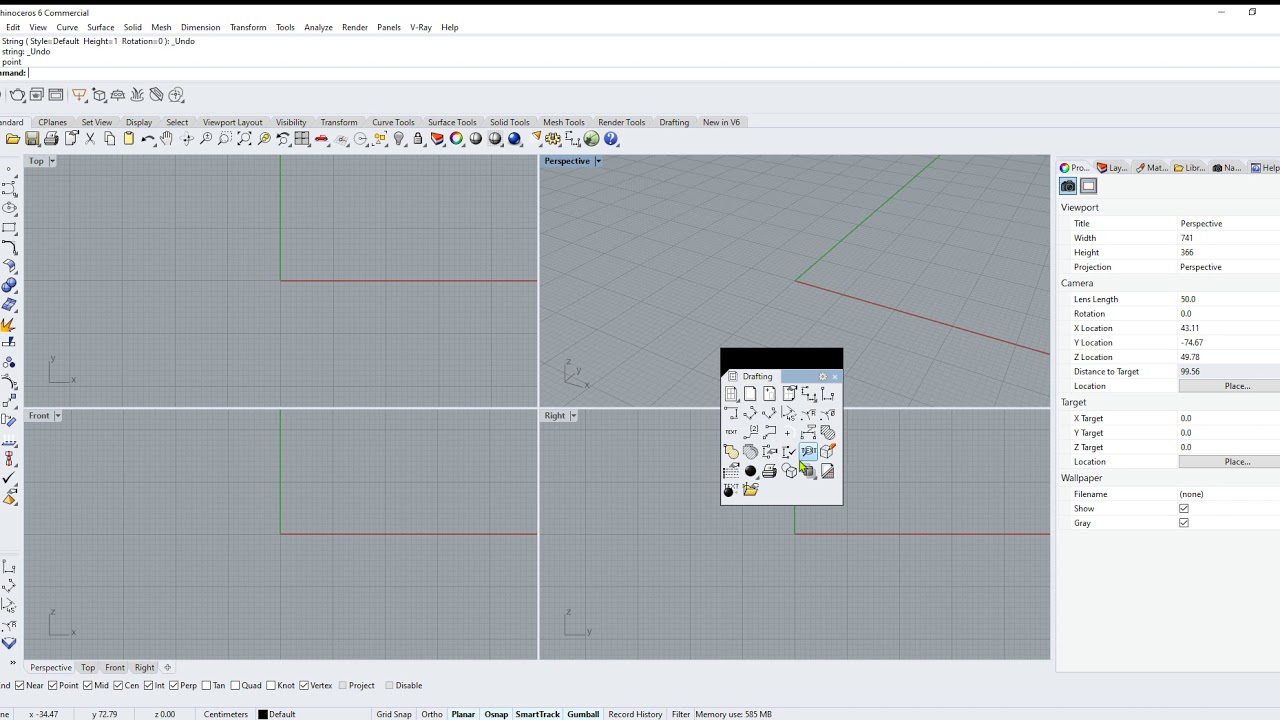Open the Analyze menu
Image resolution: width=1280 pixels, height=720 pixels.
tap(318, 27)
